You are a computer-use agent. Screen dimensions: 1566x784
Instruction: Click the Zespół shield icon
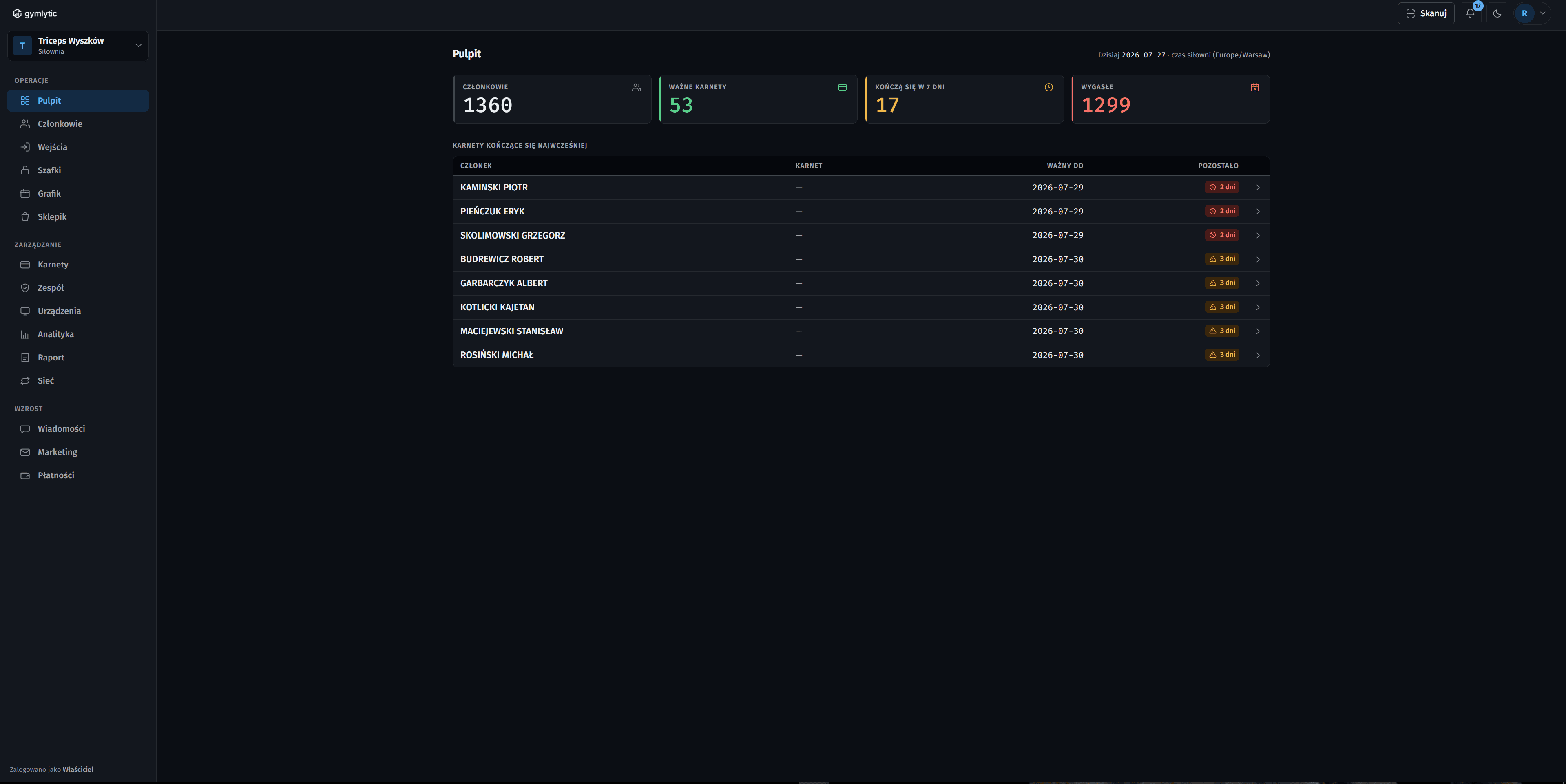pos(25,288)
